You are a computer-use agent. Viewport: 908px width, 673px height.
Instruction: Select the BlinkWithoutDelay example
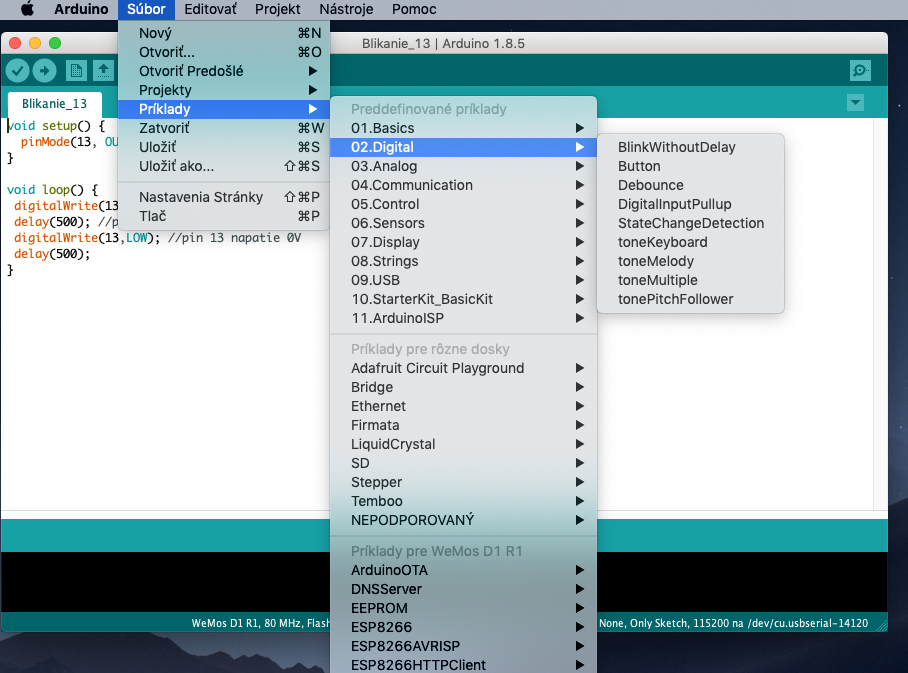click(x=676, y=147)
